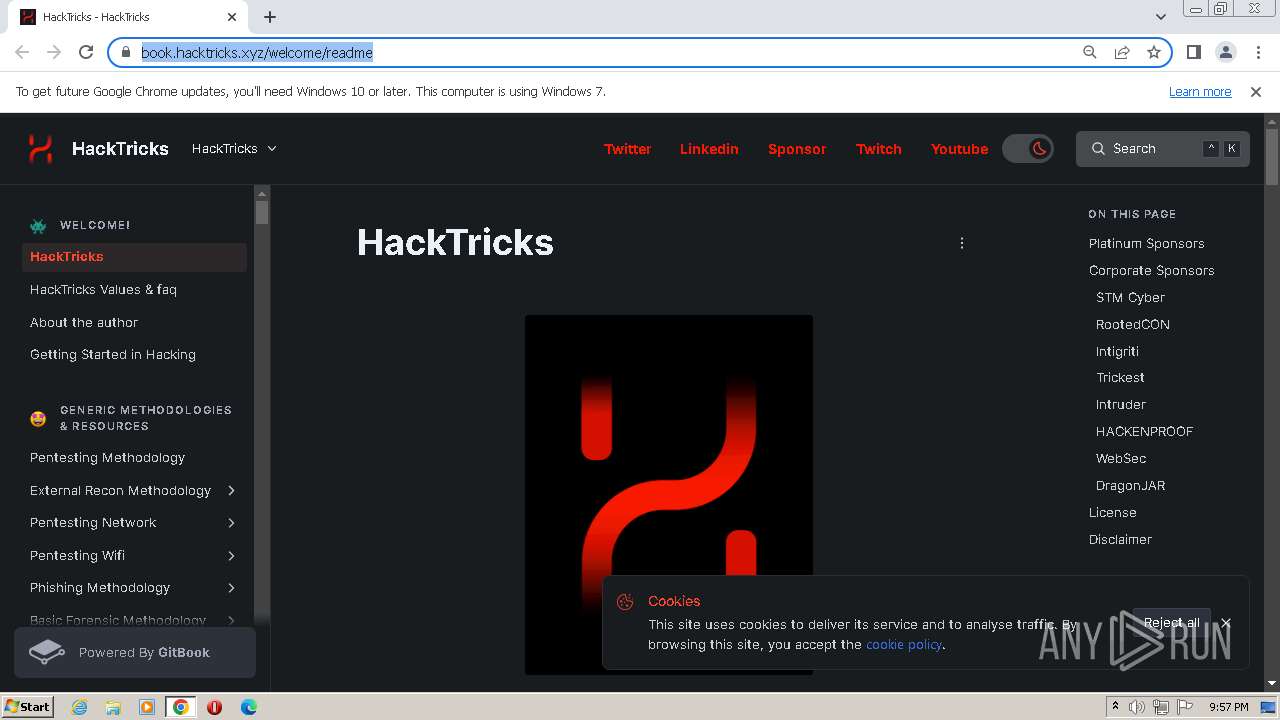Click the main page scrollbar thumb
Viewport: 1280px width, 720px height.
coord(1272,156)
